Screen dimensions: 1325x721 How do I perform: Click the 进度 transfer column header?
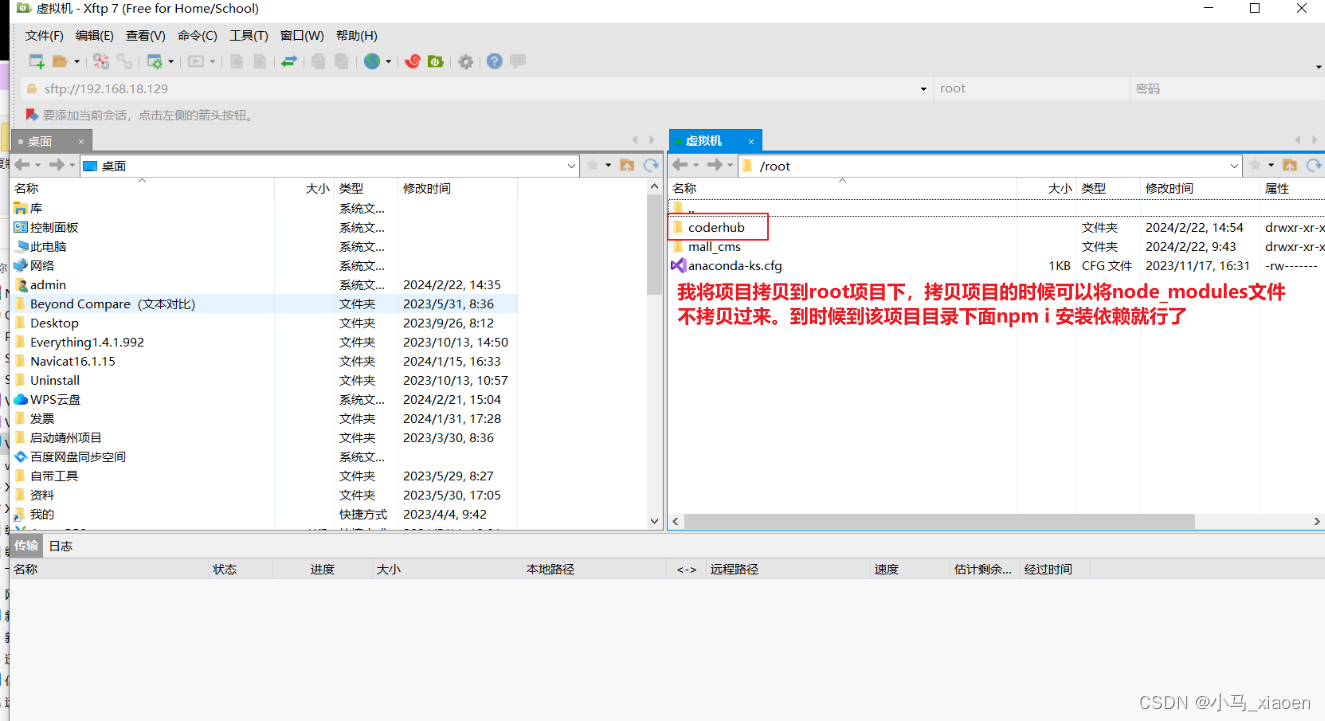(322, 569)
